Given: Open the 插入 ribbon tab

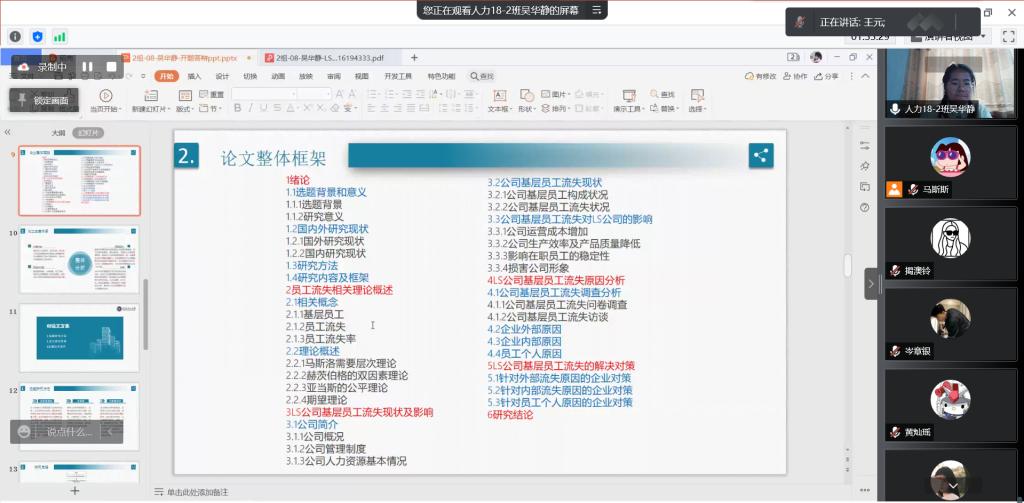Looking at the screenshot, I should (x=194, y=76).
